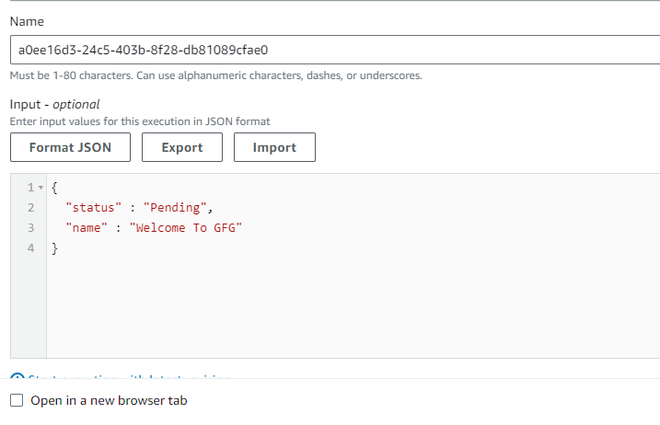The image size is (660, 425).
Task: Click line number 3 in gutter
Action: 31,228
